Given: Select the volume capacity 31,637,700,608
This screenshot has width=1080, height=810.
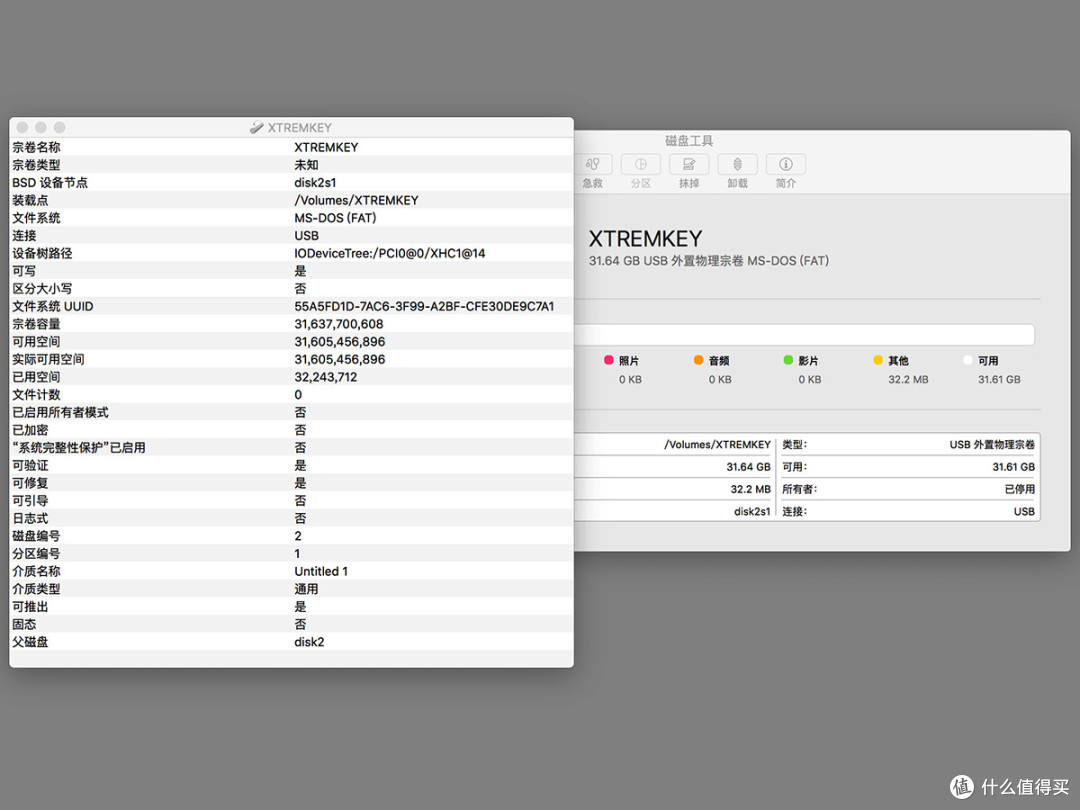Looking at the screenshot, I should pos(338,324).
